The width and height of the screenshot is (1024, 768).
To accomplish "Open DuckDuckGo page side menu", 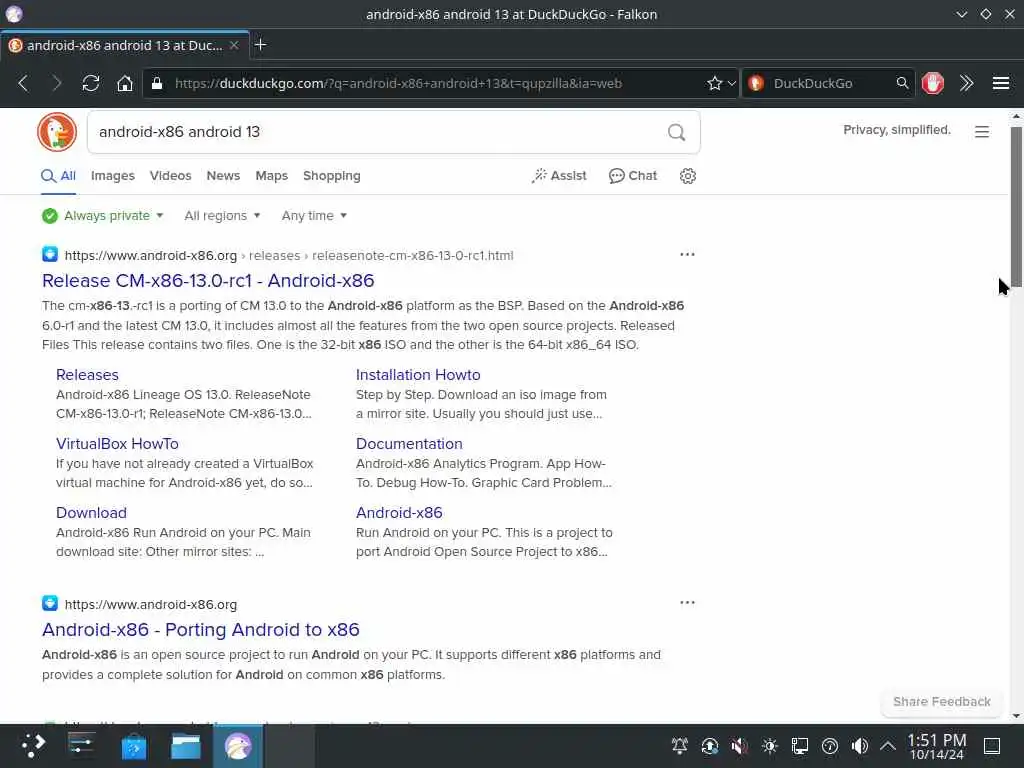I will pyautogui.click(x=982, y=132).
